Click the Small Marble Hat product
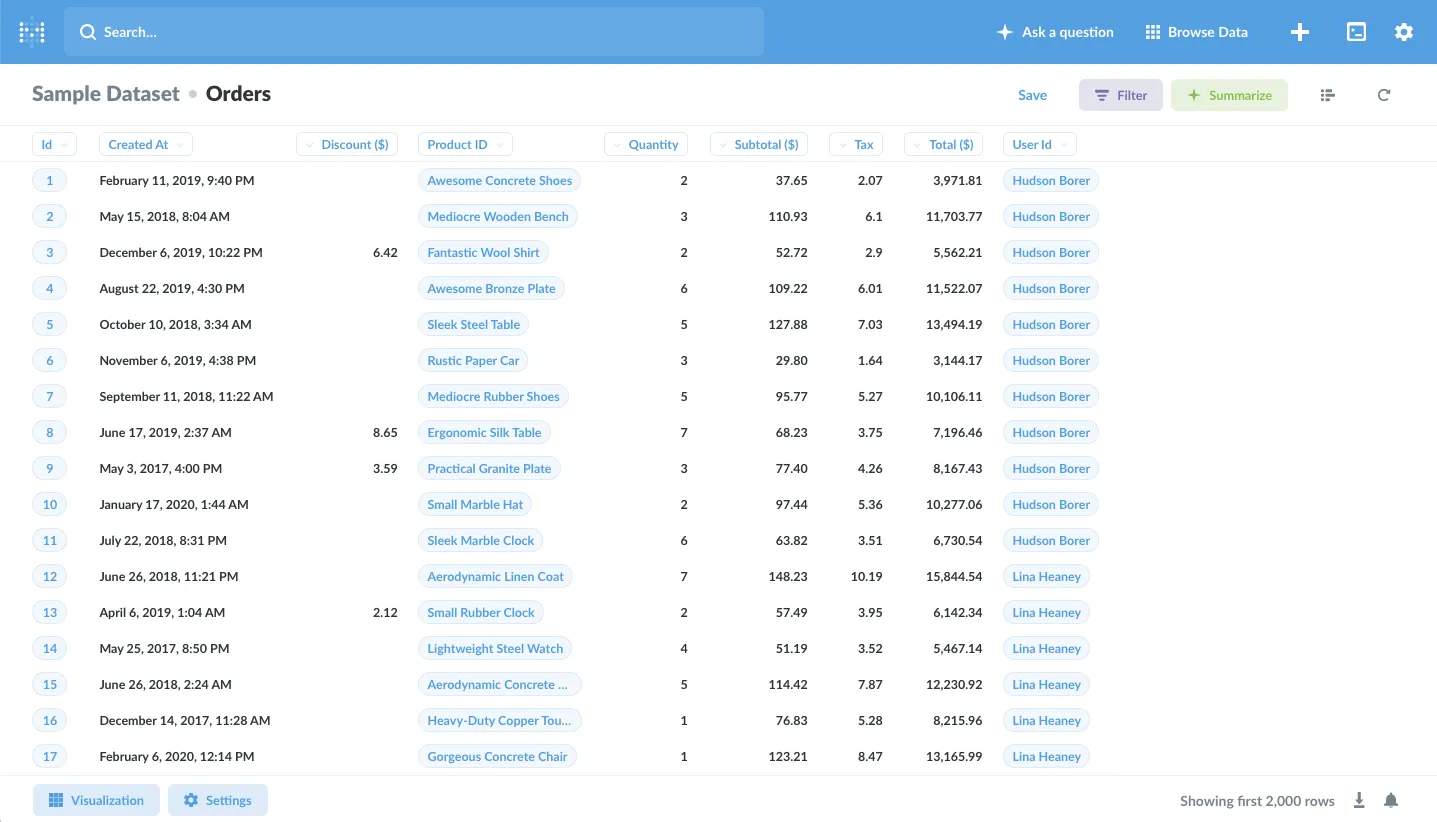The width and height of the screenshot is (1437, 822). coord(475,504)
